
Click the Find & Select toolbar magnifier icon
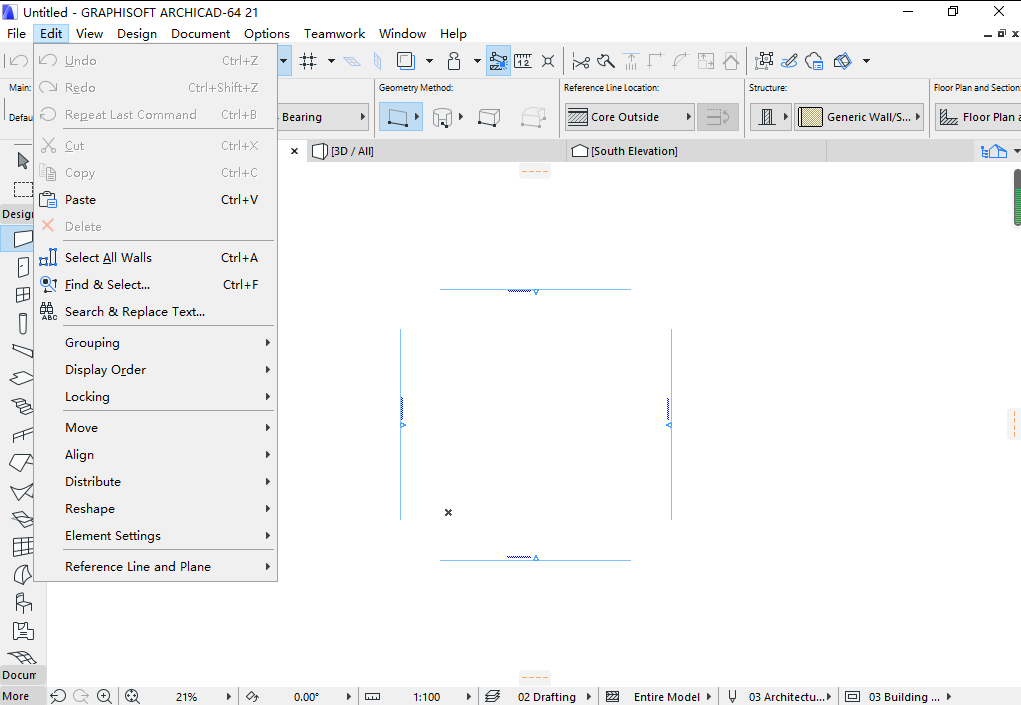click(606, 61)
